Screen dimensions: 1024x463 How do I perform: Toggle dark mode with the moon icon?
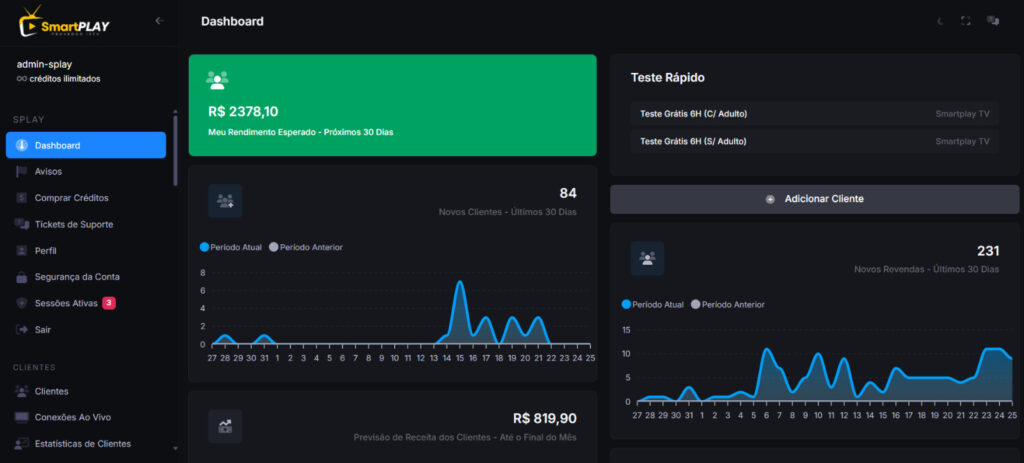[940, 21]
